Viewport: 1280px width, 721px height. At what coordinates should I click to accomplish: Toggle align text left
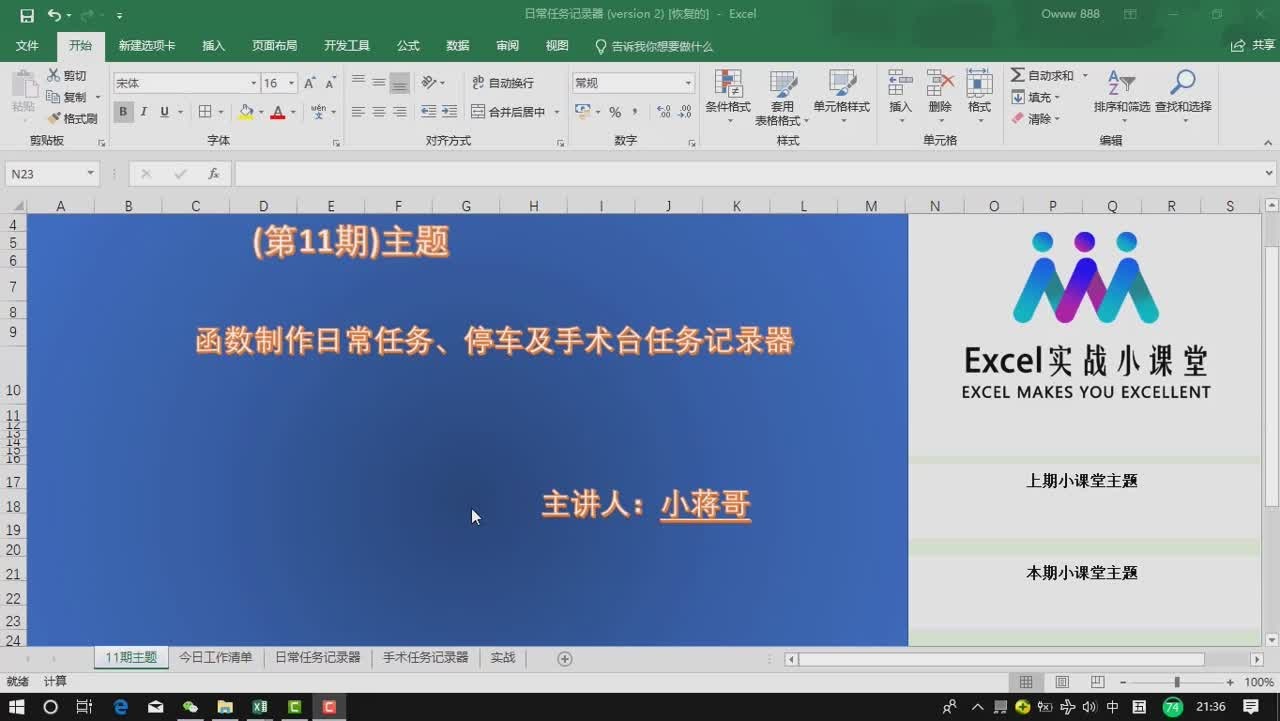pos(358,112)
